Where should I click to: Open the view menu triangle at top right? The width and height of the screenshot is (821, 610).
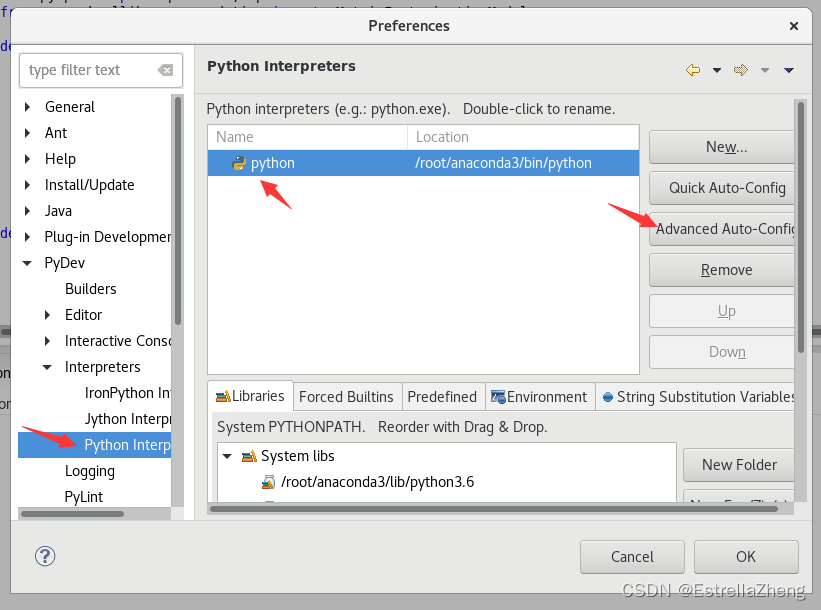tap(788, 70)
